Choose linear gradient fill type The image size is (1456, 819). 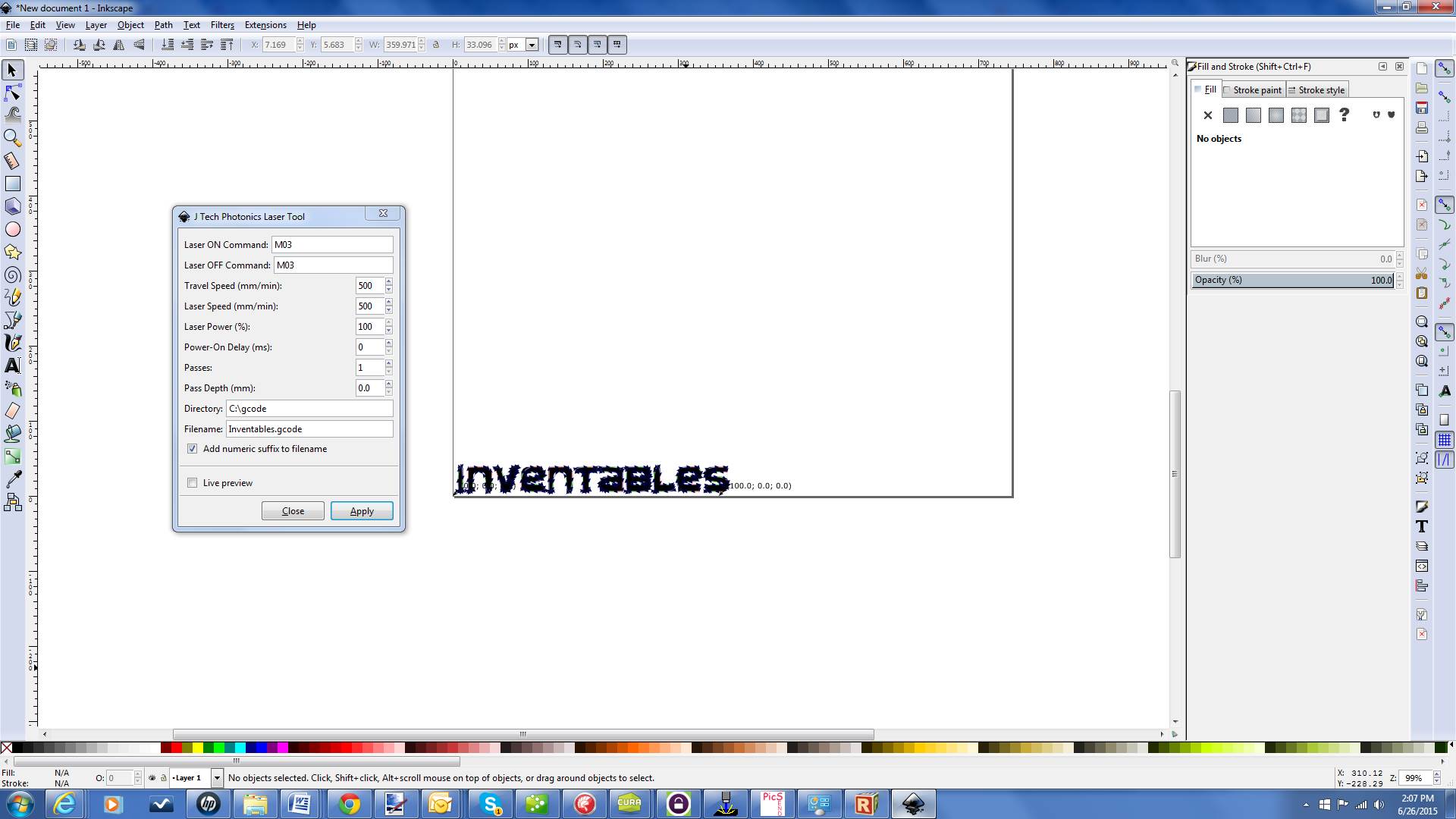pos(1254,115)
